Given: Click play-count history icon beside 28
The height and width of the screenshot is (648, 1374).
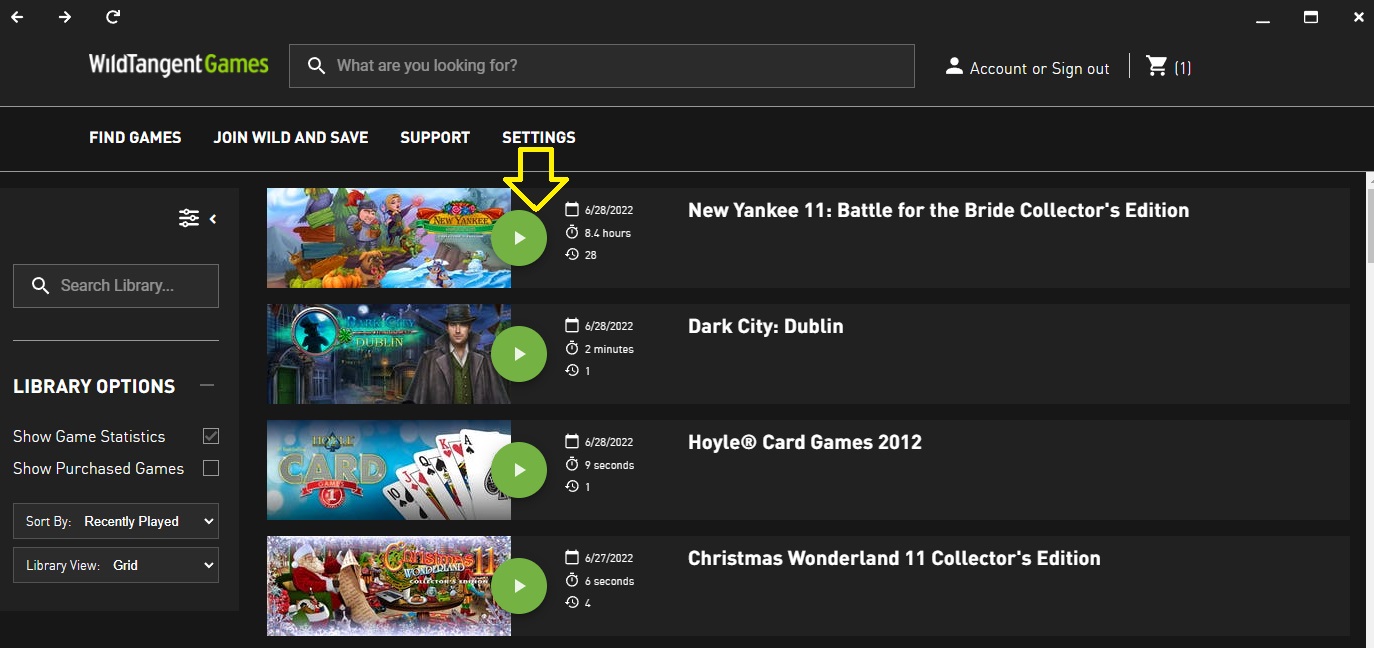Looking at the screenshot, I should point(572,255).
